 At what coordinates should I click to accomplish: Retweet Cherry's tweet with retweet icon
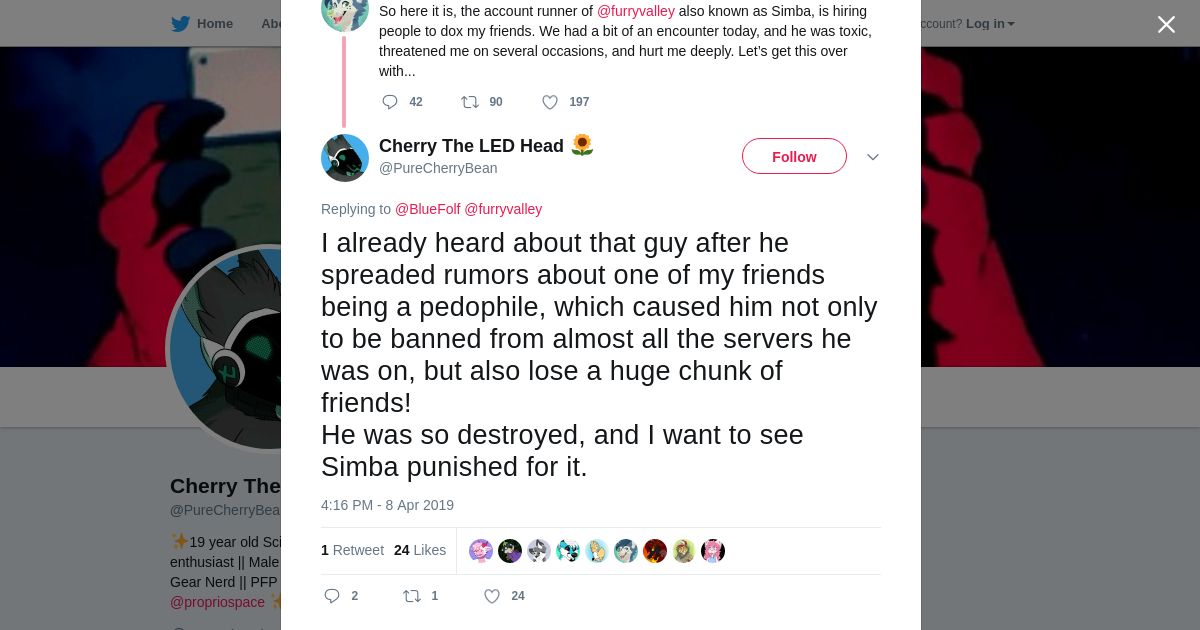point(412,596)
